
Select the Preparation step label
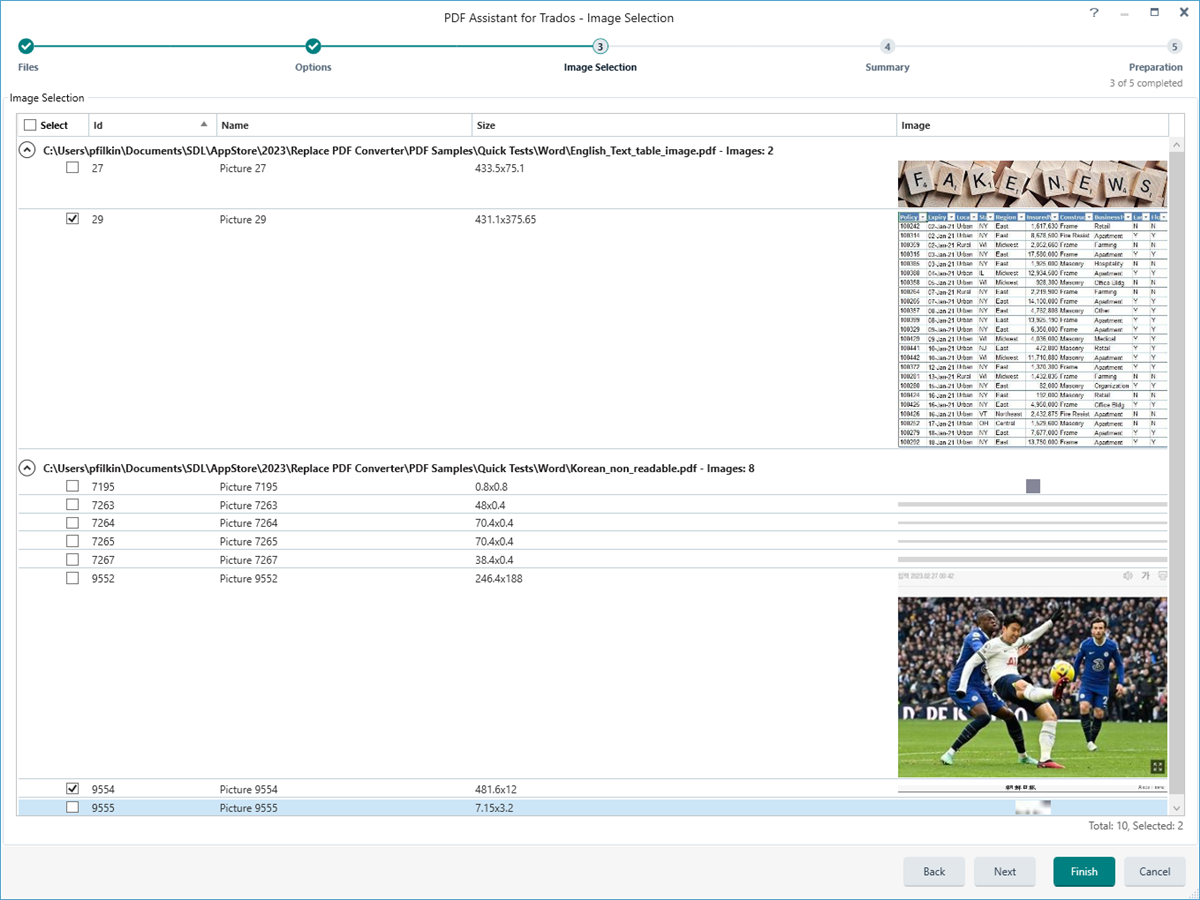coord(1155,67)
